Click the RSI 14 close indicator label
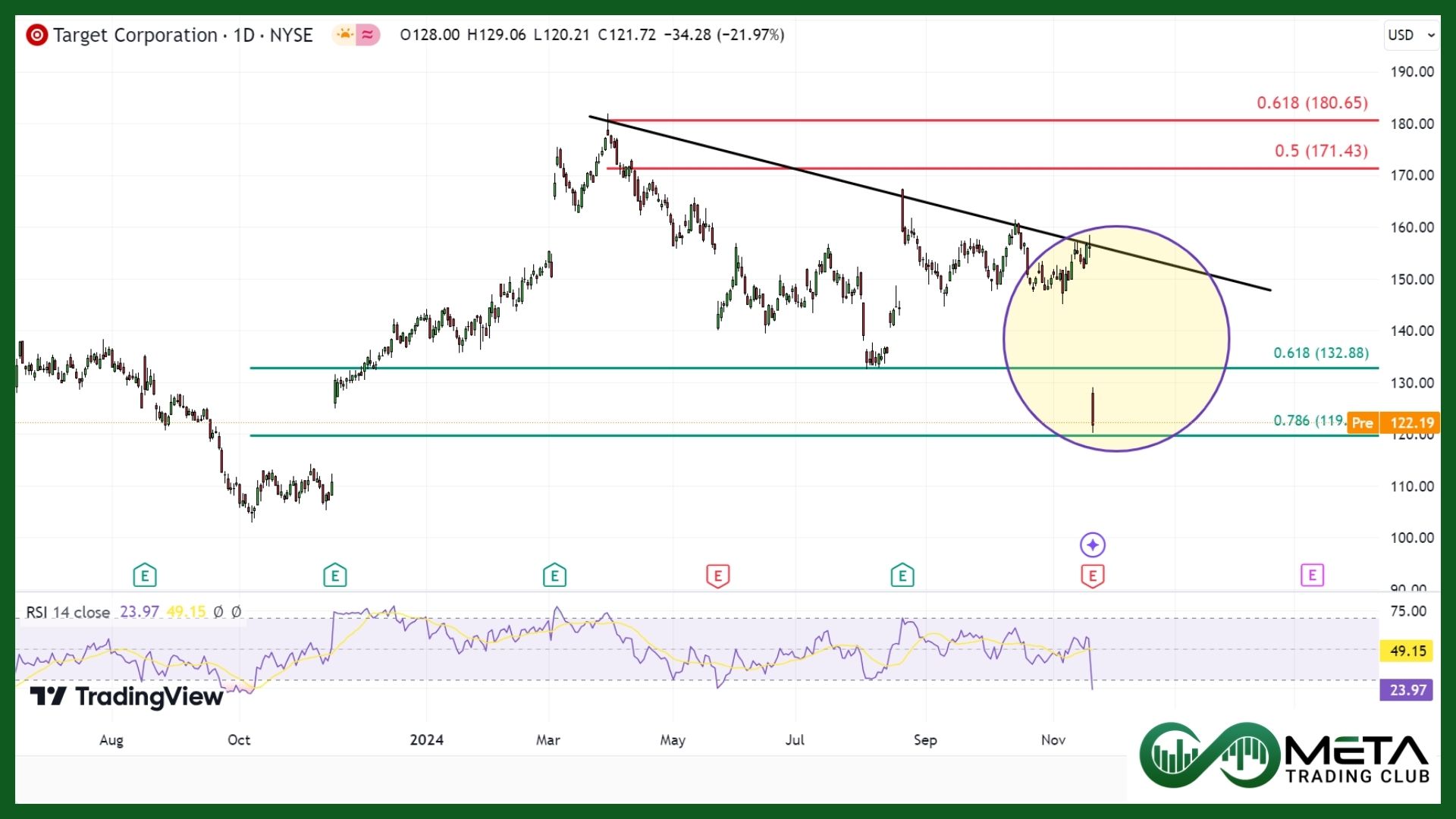Viewport: 1456px width, 819px height. click(68, 612)
